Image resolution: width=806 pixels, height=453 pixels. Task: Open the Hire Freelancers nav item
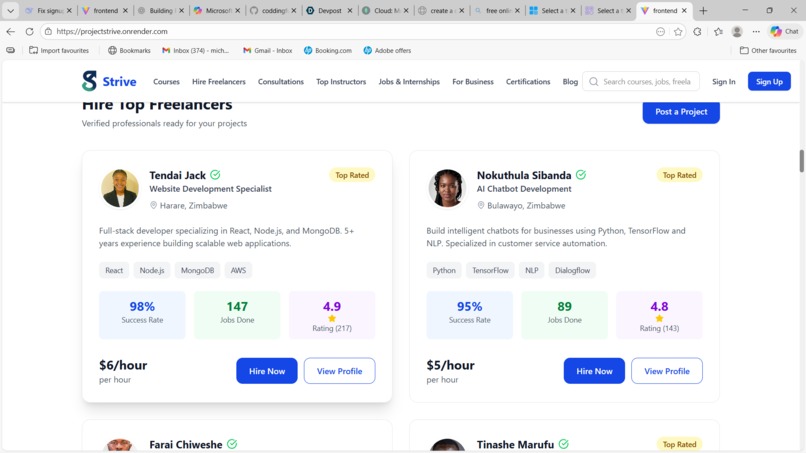tap(218, 82)
